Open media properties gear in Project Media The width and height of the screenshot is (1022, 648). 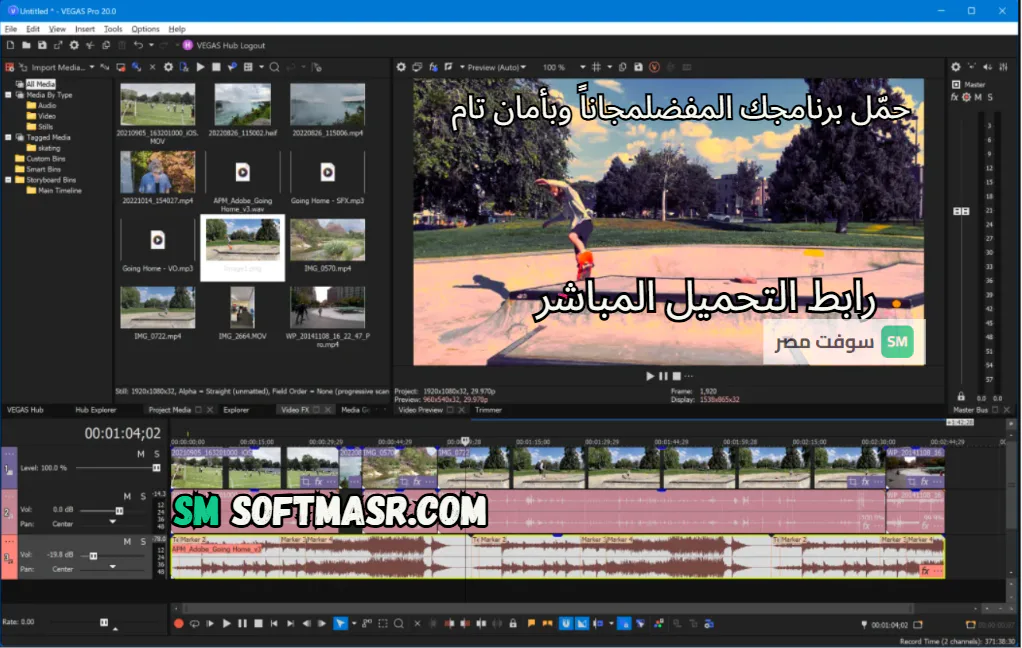tap(168, 67)
